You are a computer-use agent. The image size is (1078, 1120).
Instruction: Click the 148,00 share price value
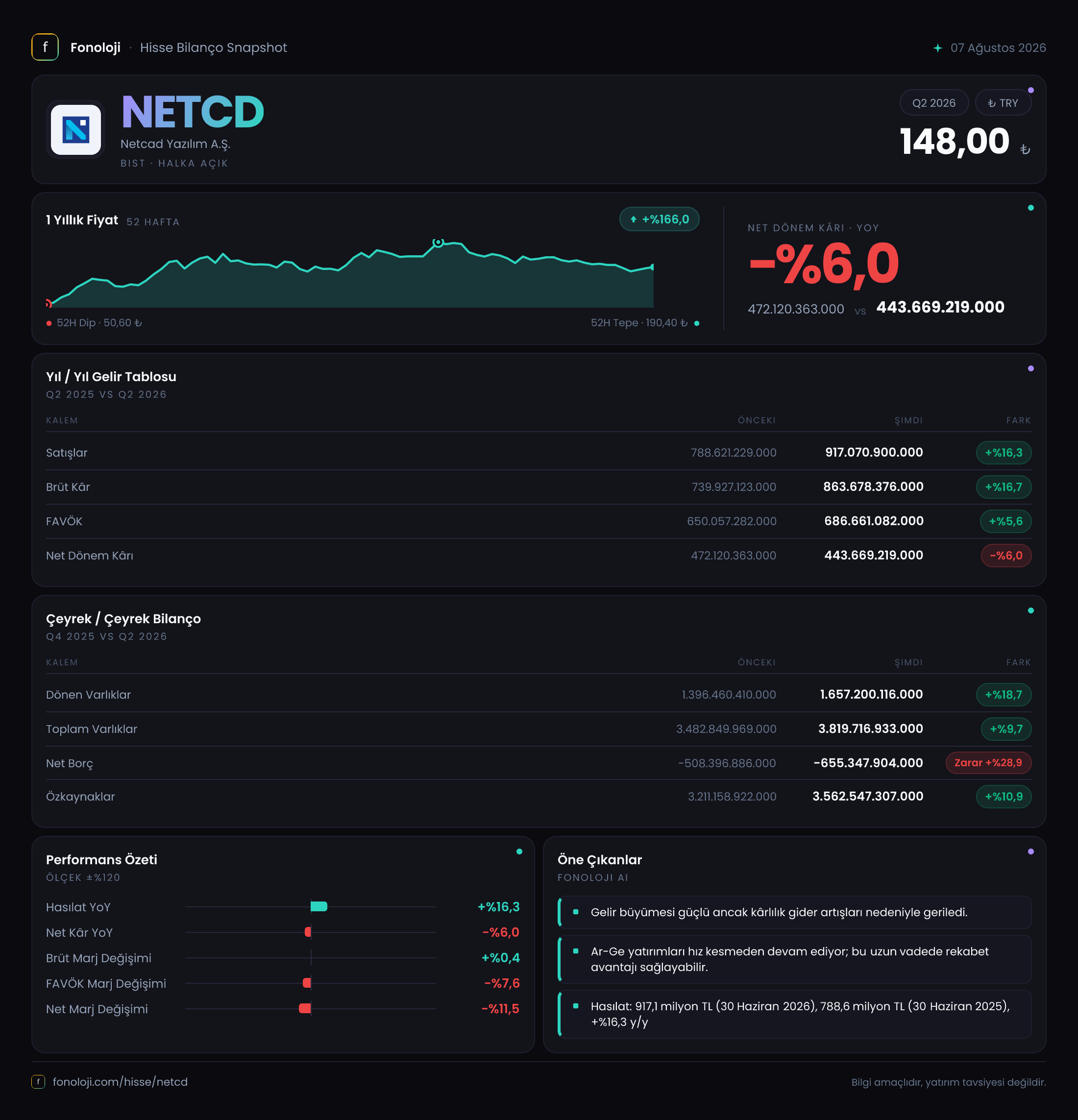click(955, 141)
